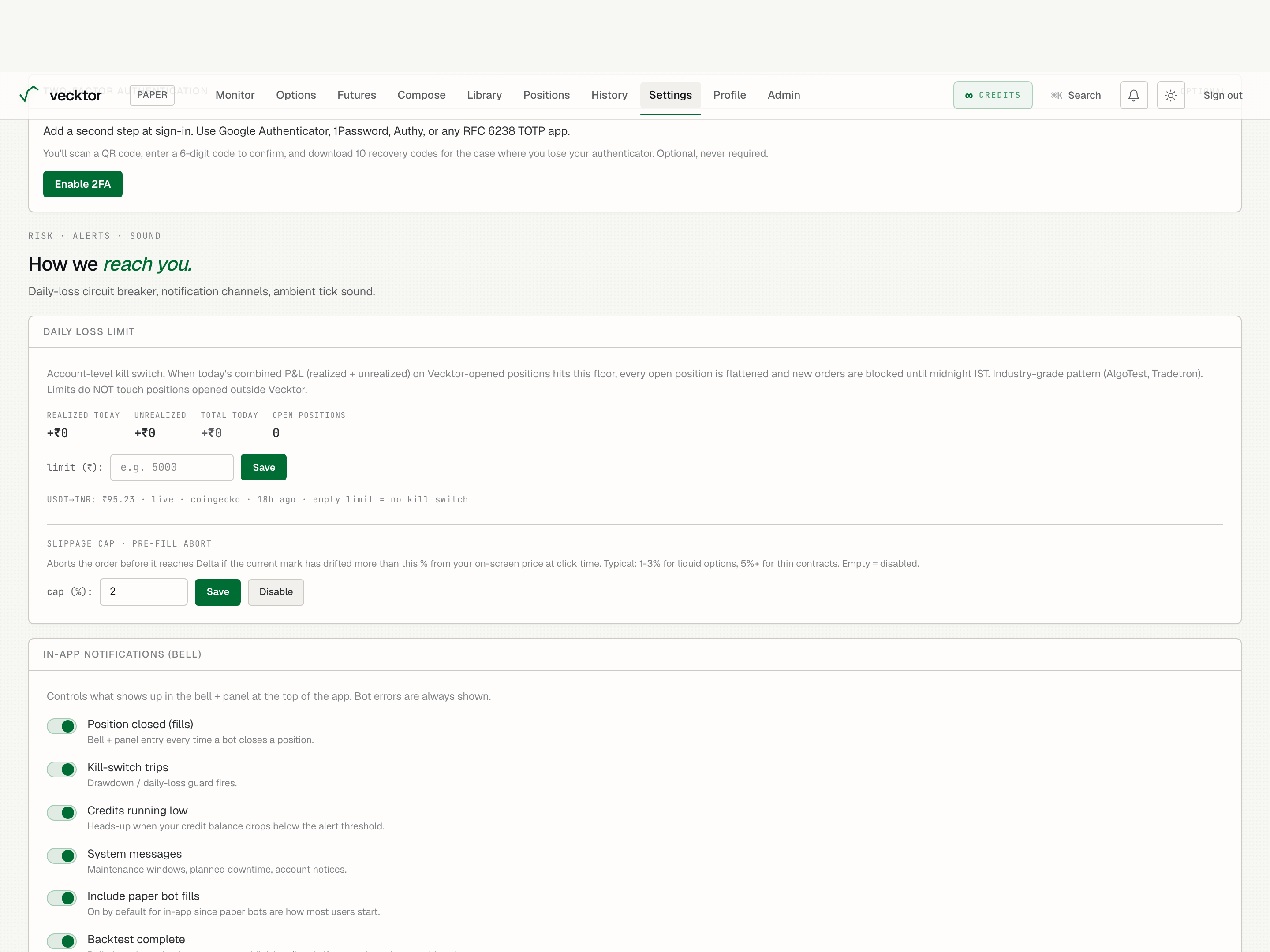The width and height of the screenshot is (1270, 952).
Task: Click the vecktor brand name
Action: click(x=75, y=95)
